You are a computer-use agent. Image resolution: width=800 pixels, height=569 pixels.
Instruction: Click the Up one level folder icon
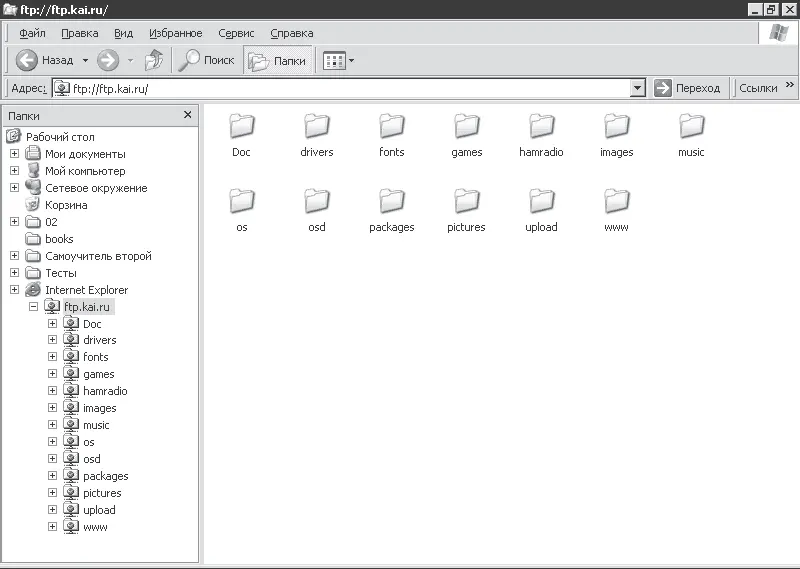(x=153, y=61)
